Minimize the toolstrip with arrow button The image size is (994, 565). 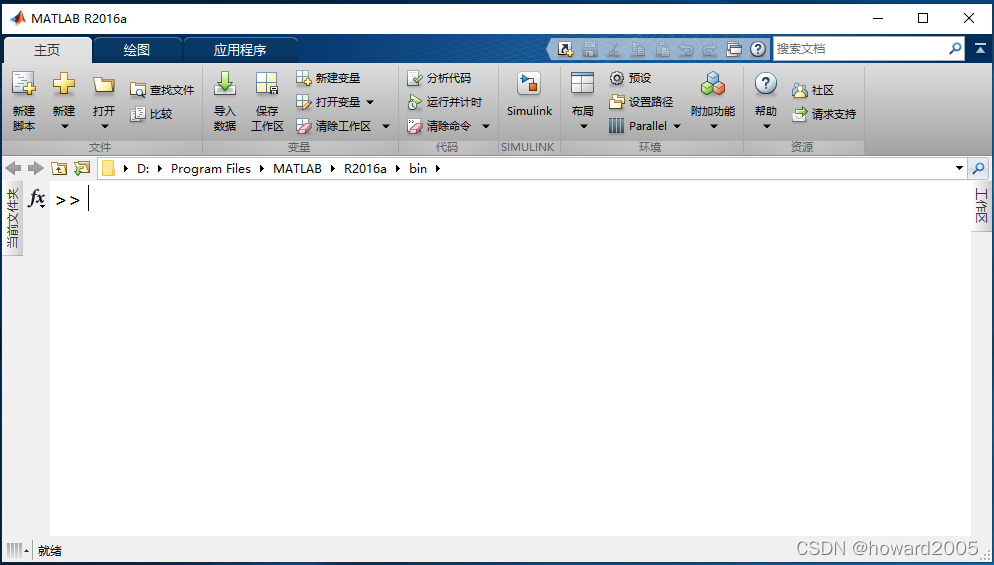(981, 48)
